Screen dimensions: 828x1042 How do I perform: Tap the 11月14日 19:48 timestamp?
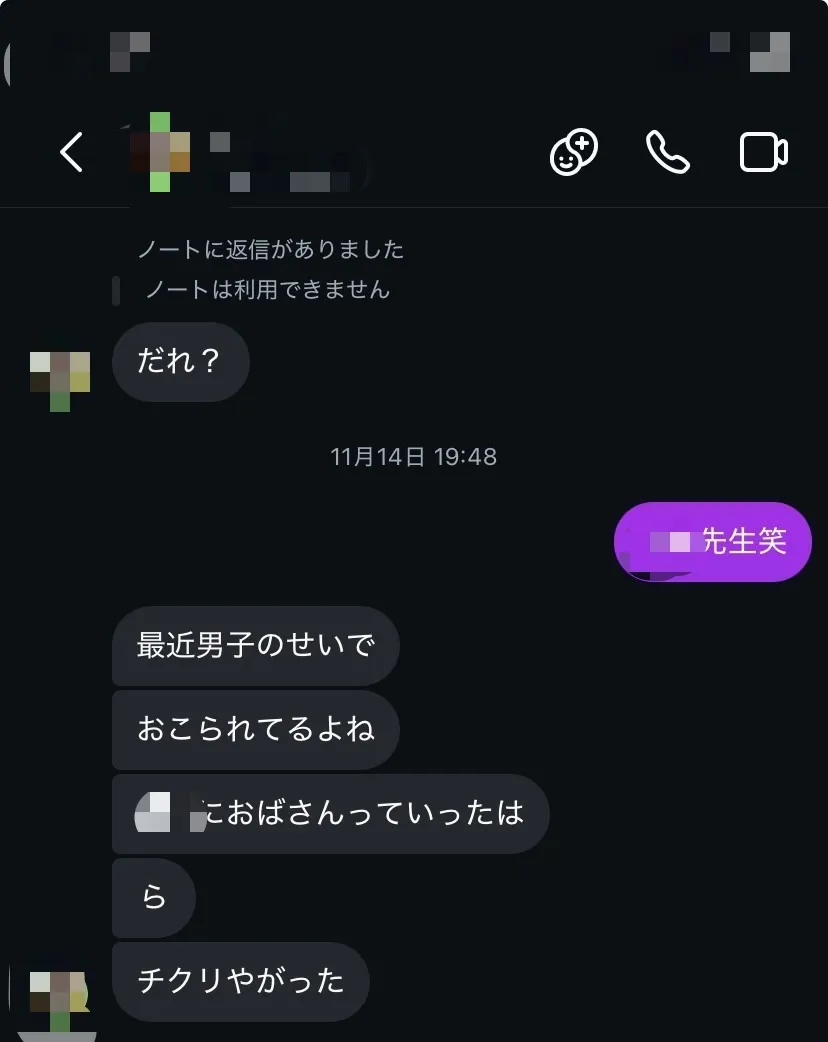click(x=413, y=457)
